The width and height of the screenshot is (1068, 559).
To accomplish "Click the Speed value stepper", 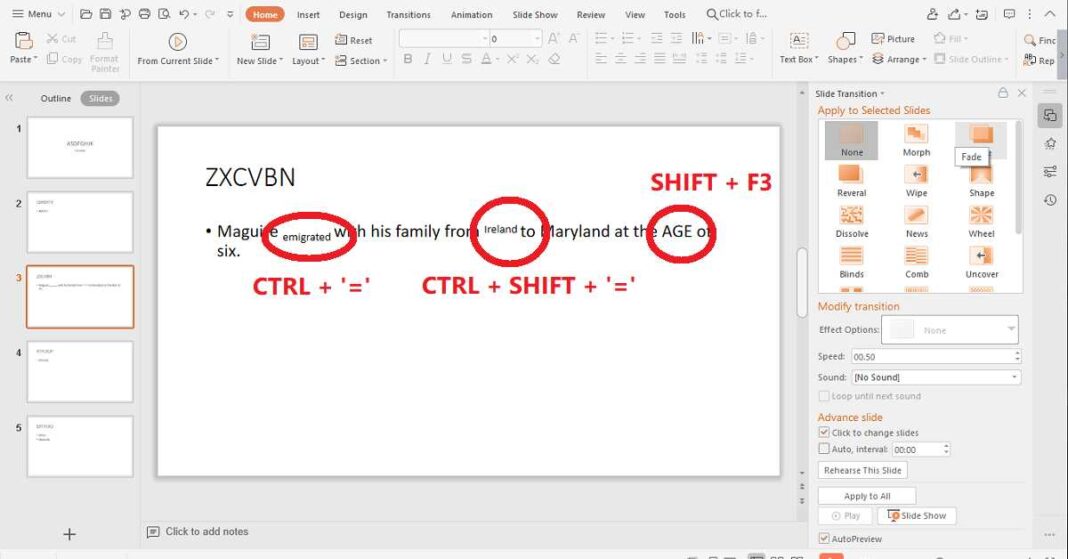I will (x=1018, y=356).
